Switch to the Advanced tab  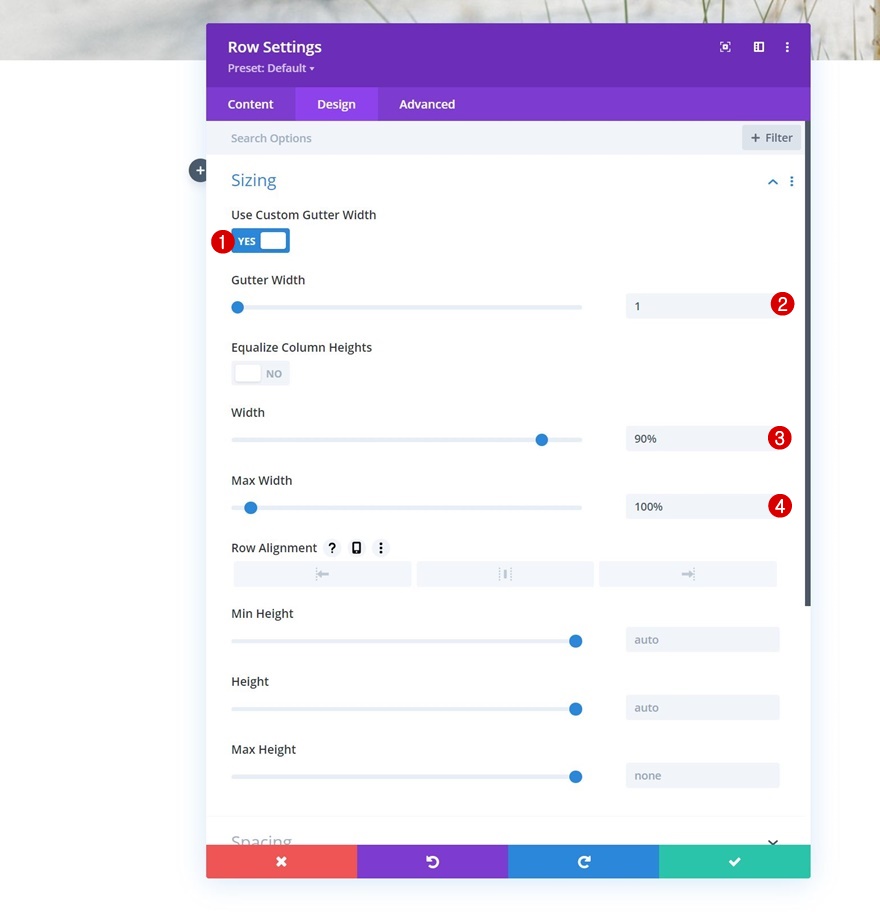point(427,104)
